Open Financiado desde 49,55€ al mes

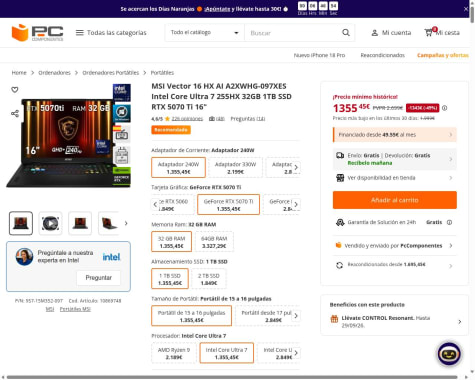point(395,135)
